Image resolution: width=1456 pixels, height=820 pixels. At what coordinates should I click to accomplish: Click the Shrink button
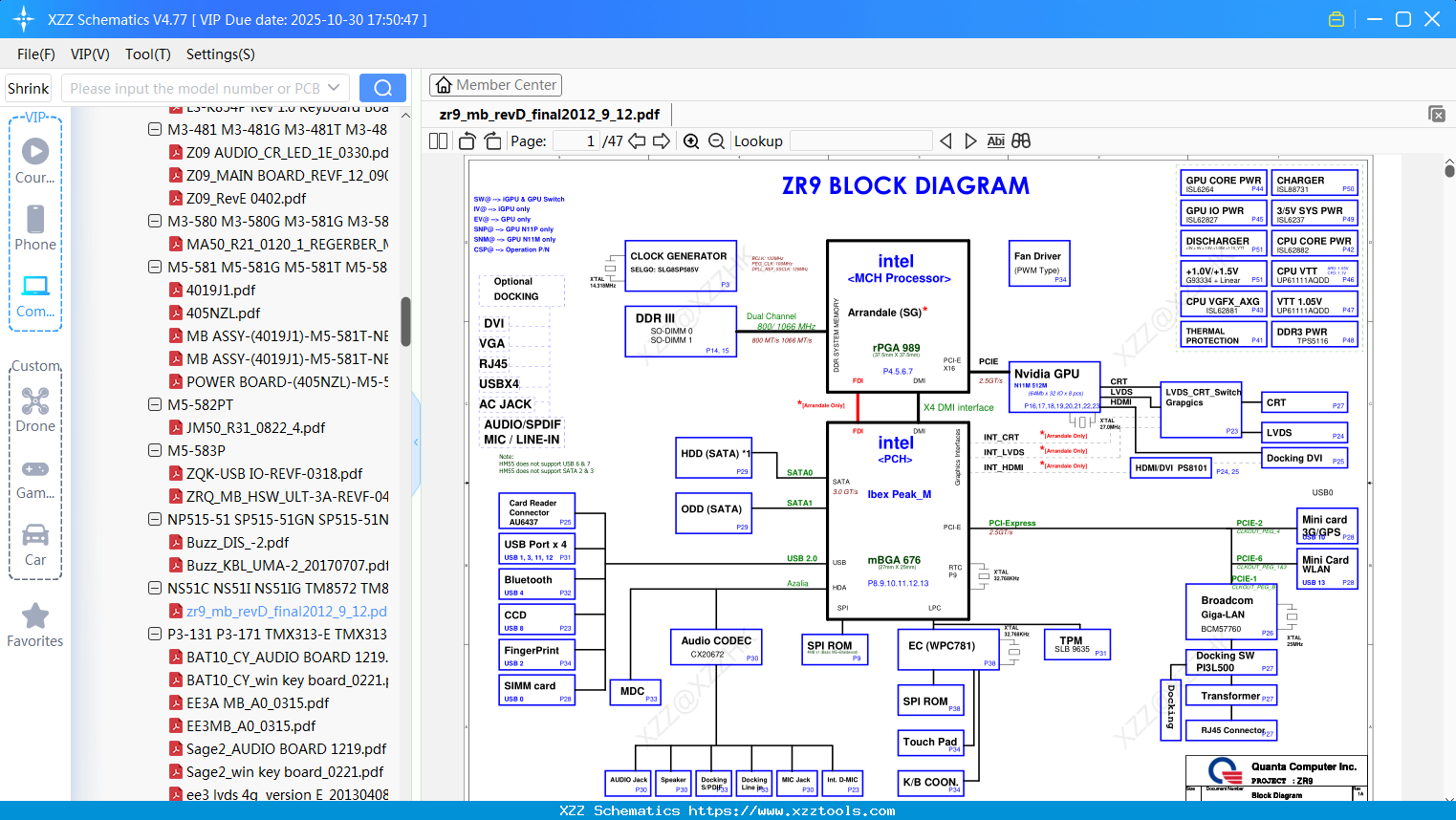(29, 88)
